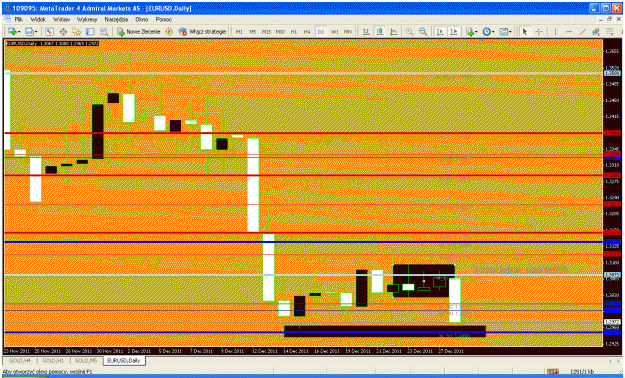The height and width of the screenshot is (378, 625).
Task: Open the Pomoc menu
Action: tap(163, 19)
